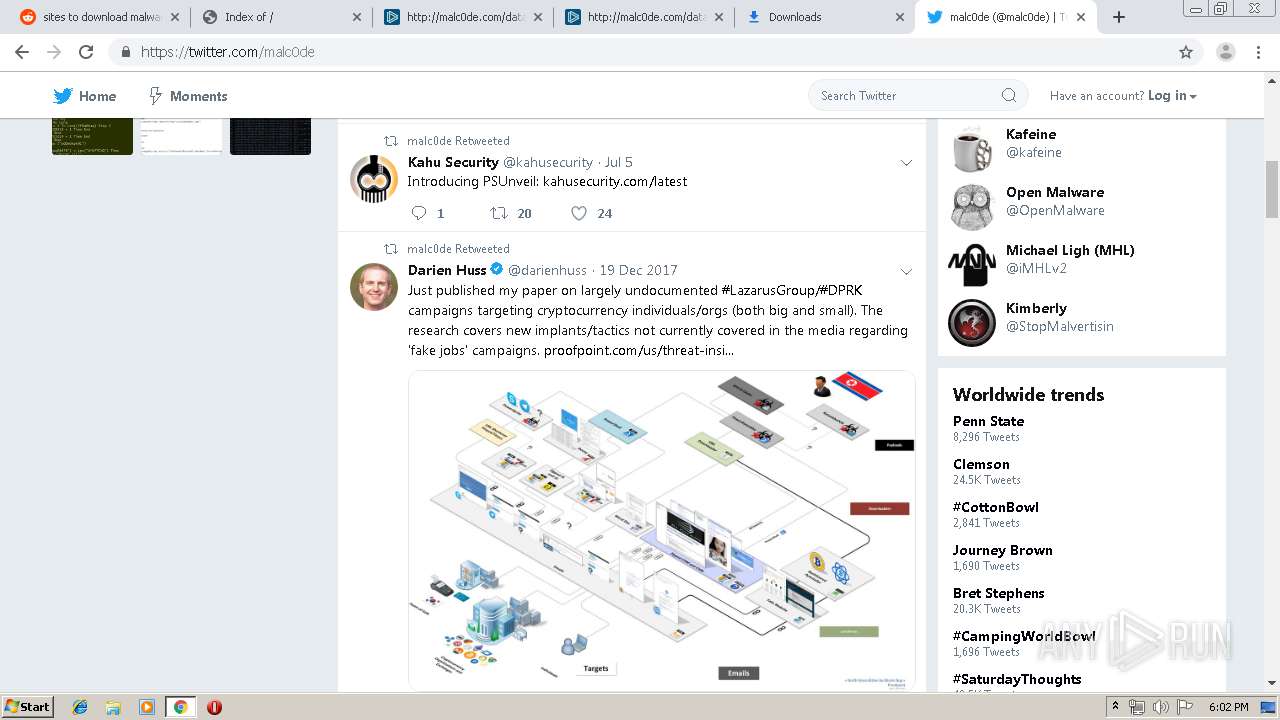Open the media player taskbar icon
The width and height of the screenshot is (1280, 720).
[147, 707]
